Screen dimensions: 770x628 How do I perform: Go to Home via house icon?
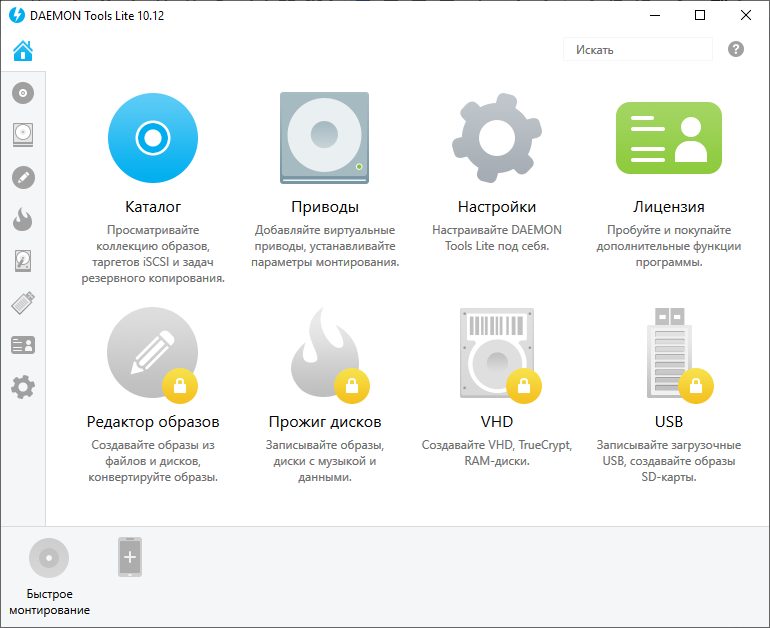point(23,51)
